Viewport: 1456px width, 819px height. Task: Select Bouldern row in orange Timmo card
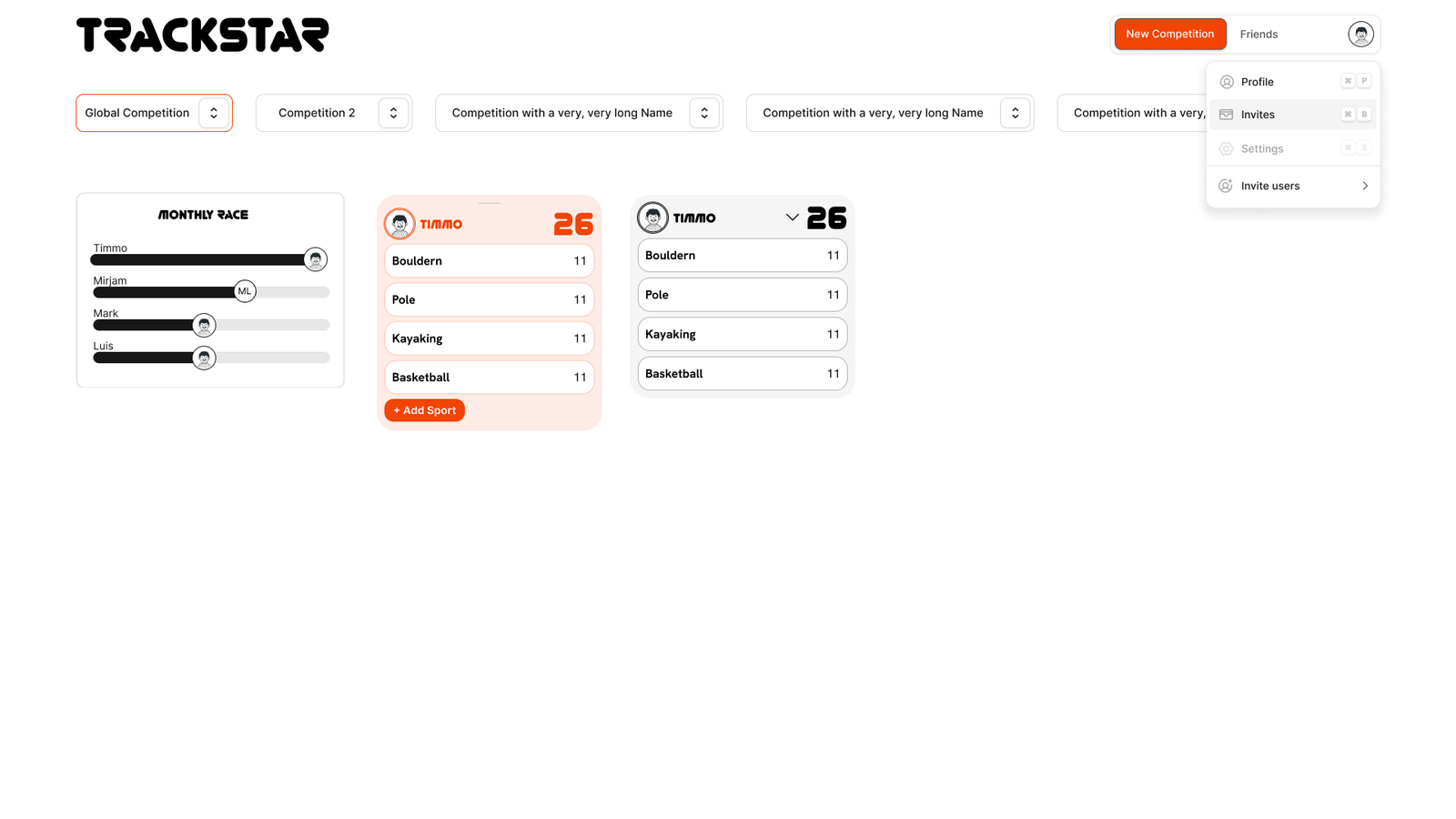(490, 261)
